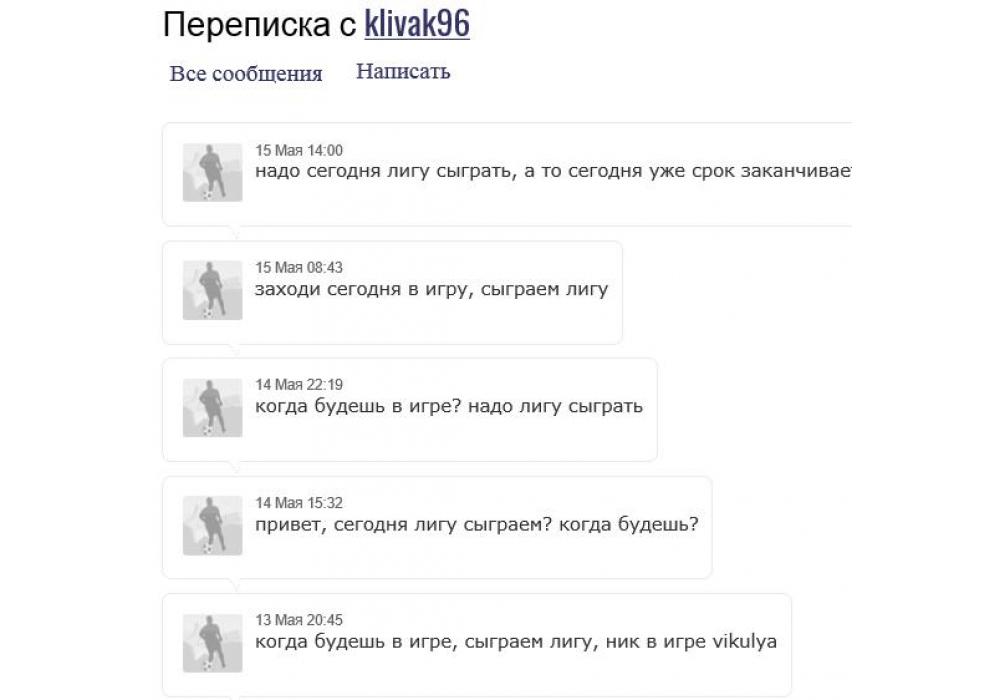Click the 13 Мая 20:45 timestamp

(299, 620)
